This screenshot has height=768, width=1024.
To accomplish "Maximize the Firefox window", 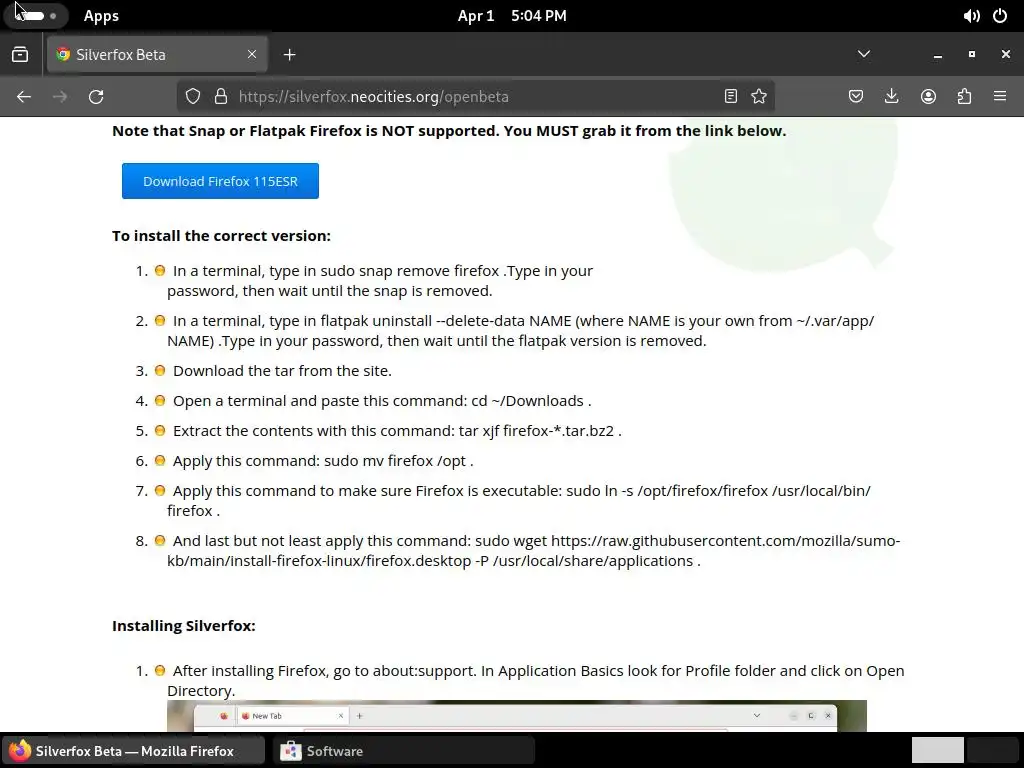I will (x=972, y=54).
